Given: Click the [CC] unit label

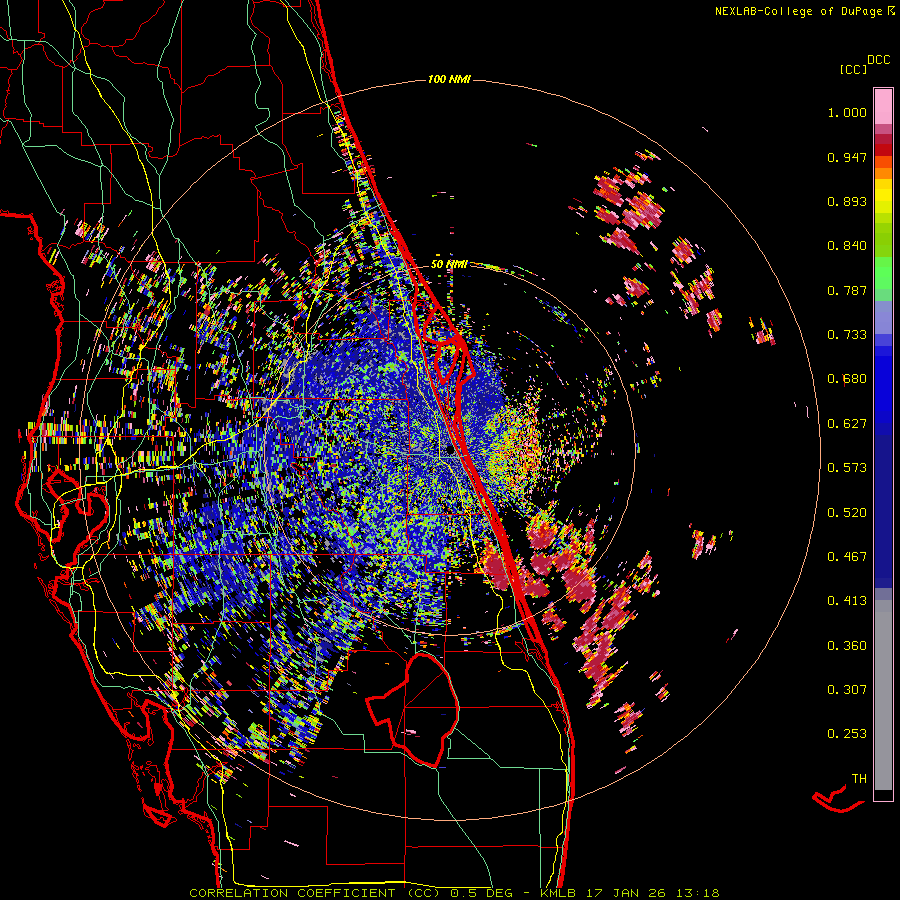Looking at the screenshot, I should coord(853,69).
